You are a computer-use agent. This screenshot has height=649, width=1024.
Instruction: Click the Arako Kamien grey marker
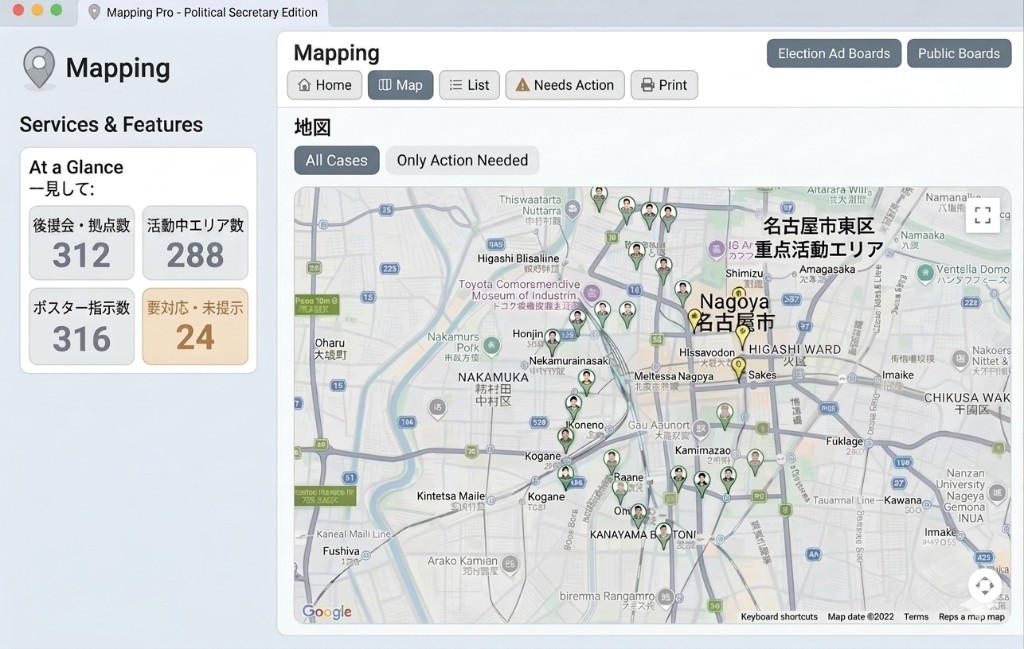point(511,565)
